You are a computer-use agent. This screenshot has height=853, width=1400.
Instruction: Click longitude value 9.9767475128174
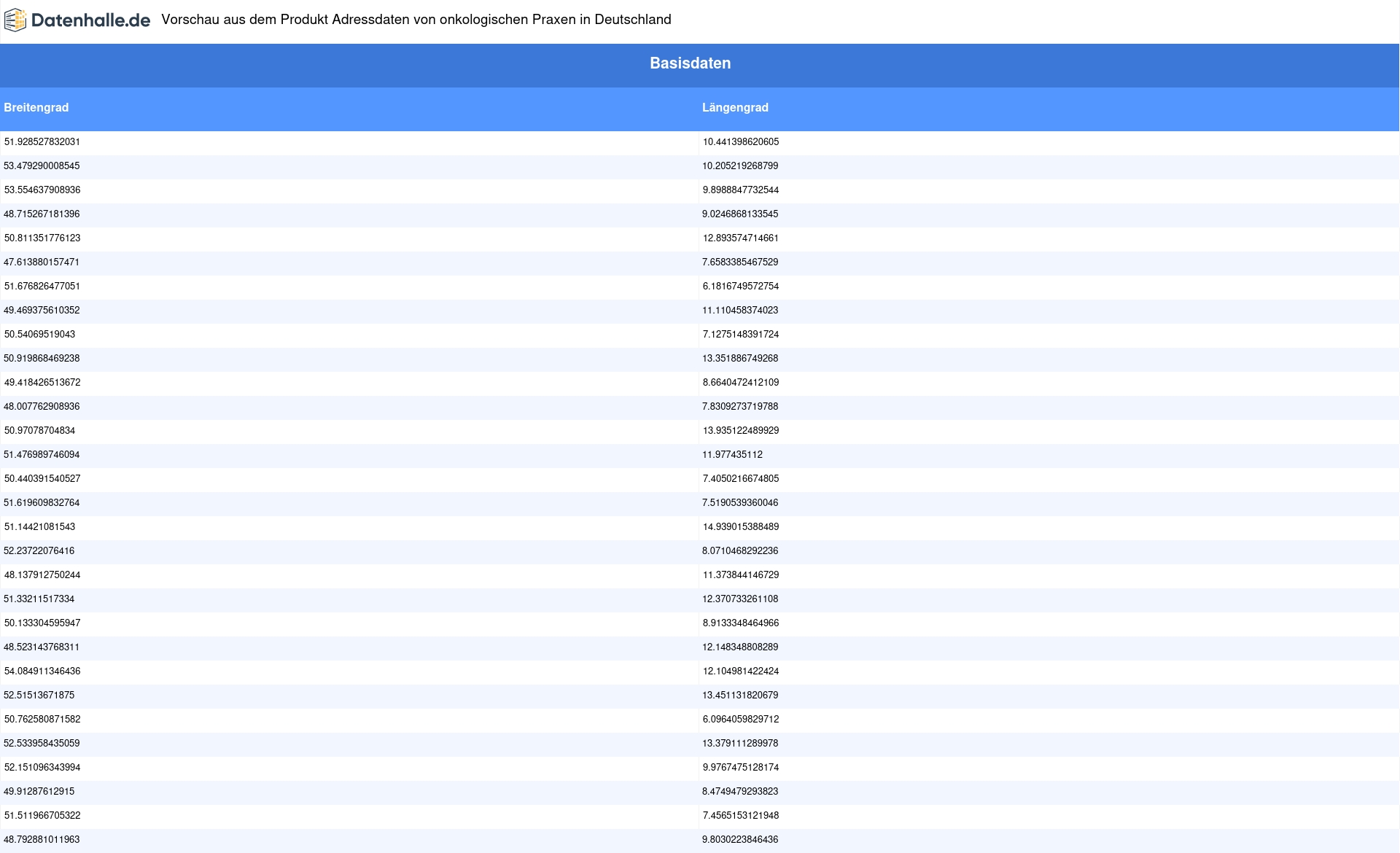click(741, 768)
